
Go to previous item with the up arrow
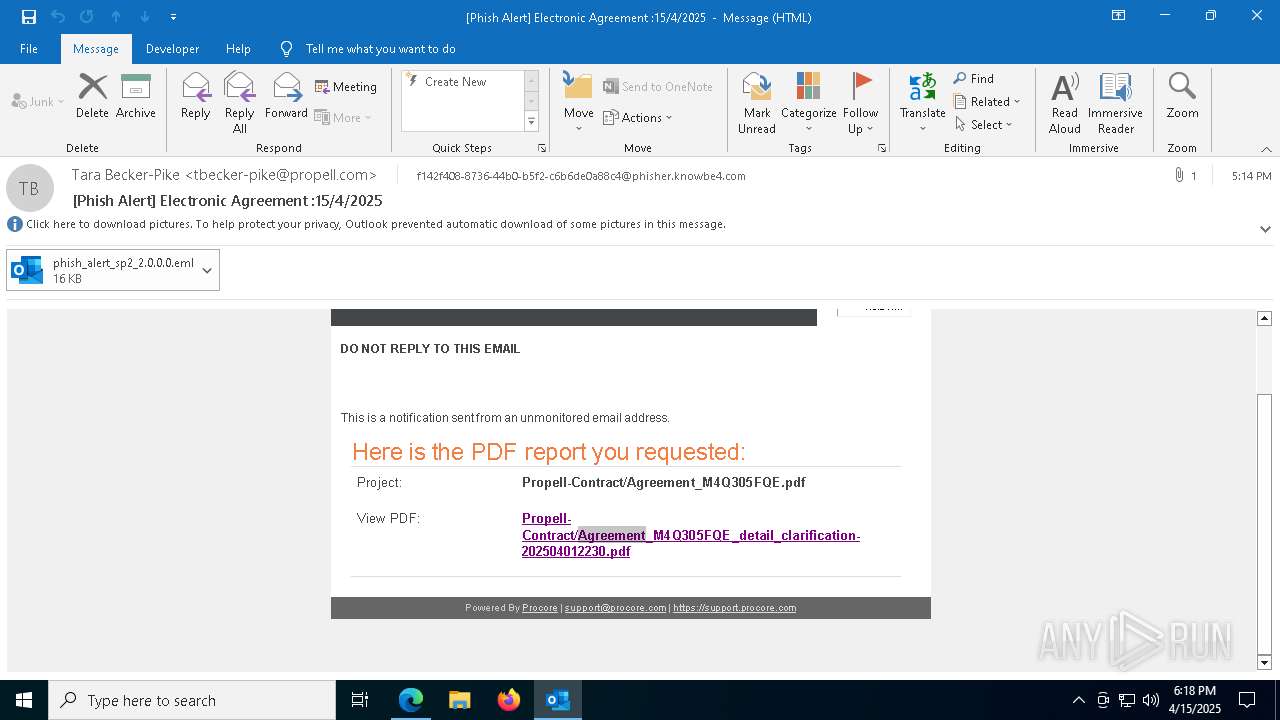point(116,17)
